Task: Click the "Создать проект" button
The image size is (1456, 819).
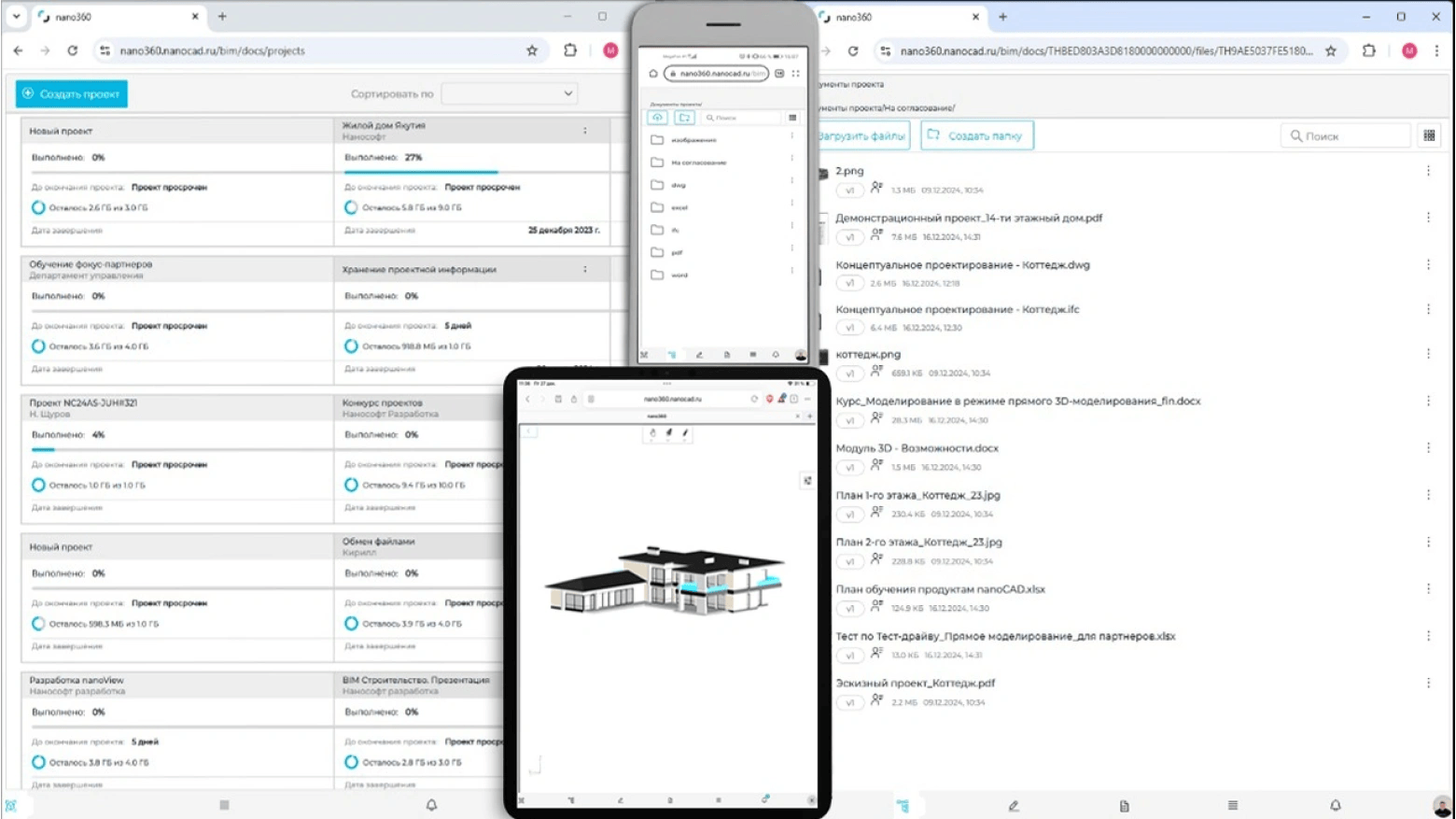Action: pyautogui.click(x=72, y=93)
